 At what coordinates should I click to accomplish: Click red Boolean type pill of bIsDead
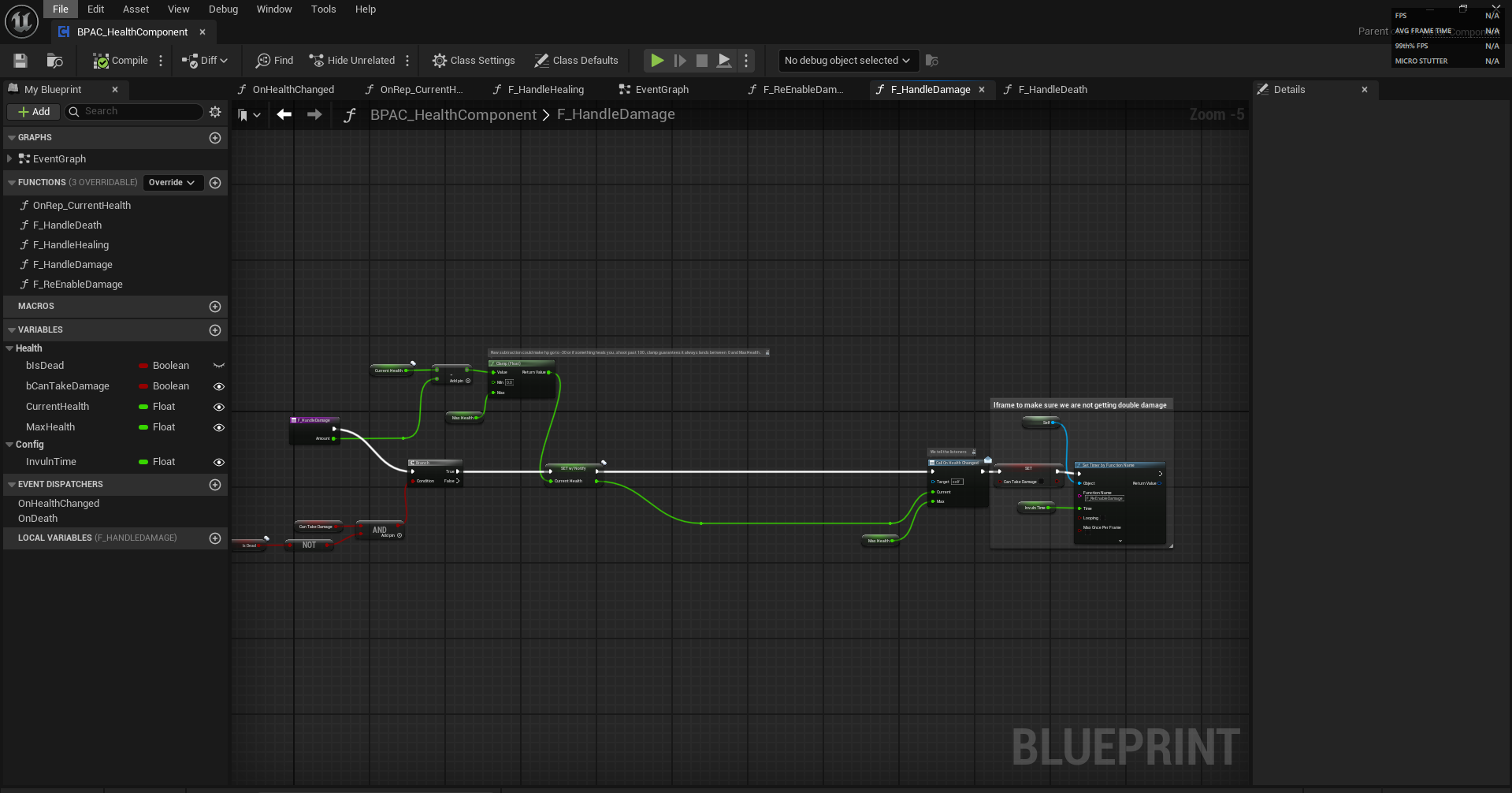[x=143, y=366]
